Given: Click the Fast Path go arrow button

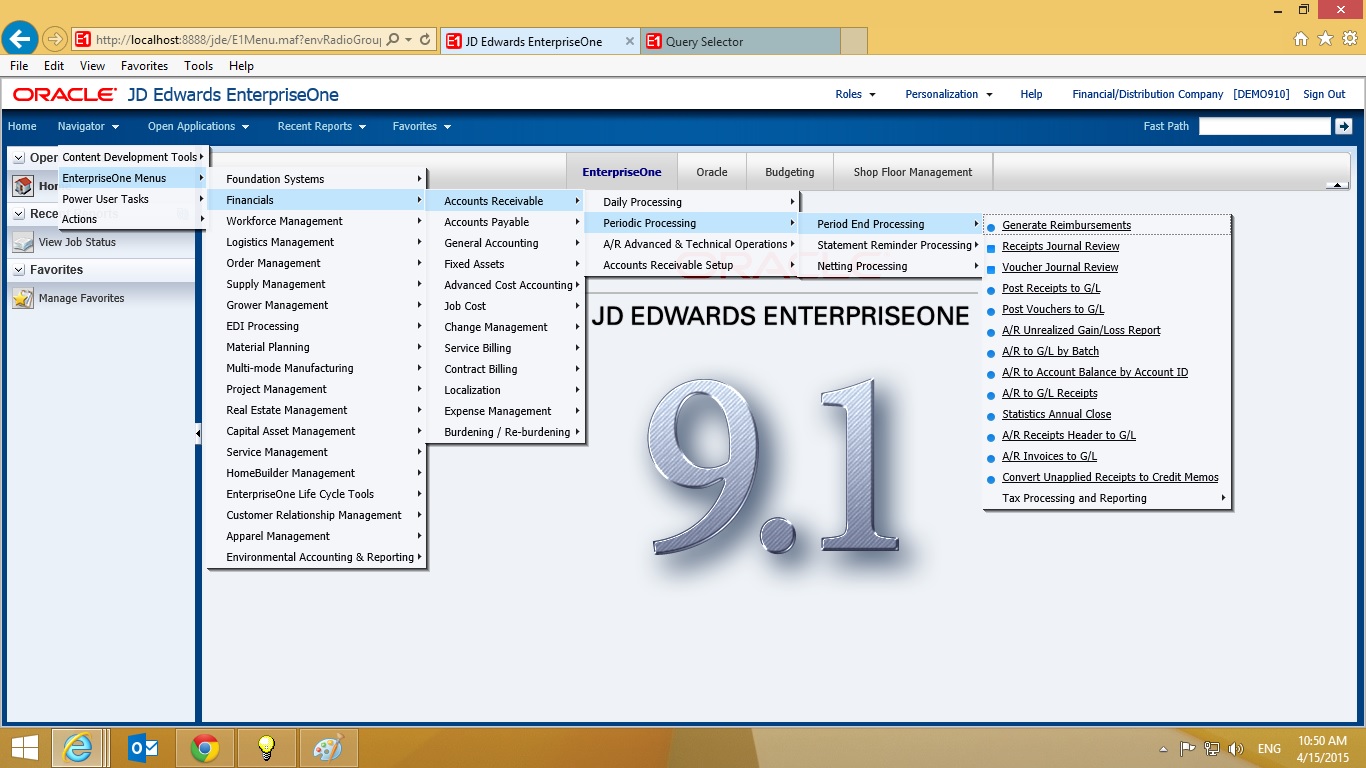Looking at the screenshot, I should tap(1343, 126).
